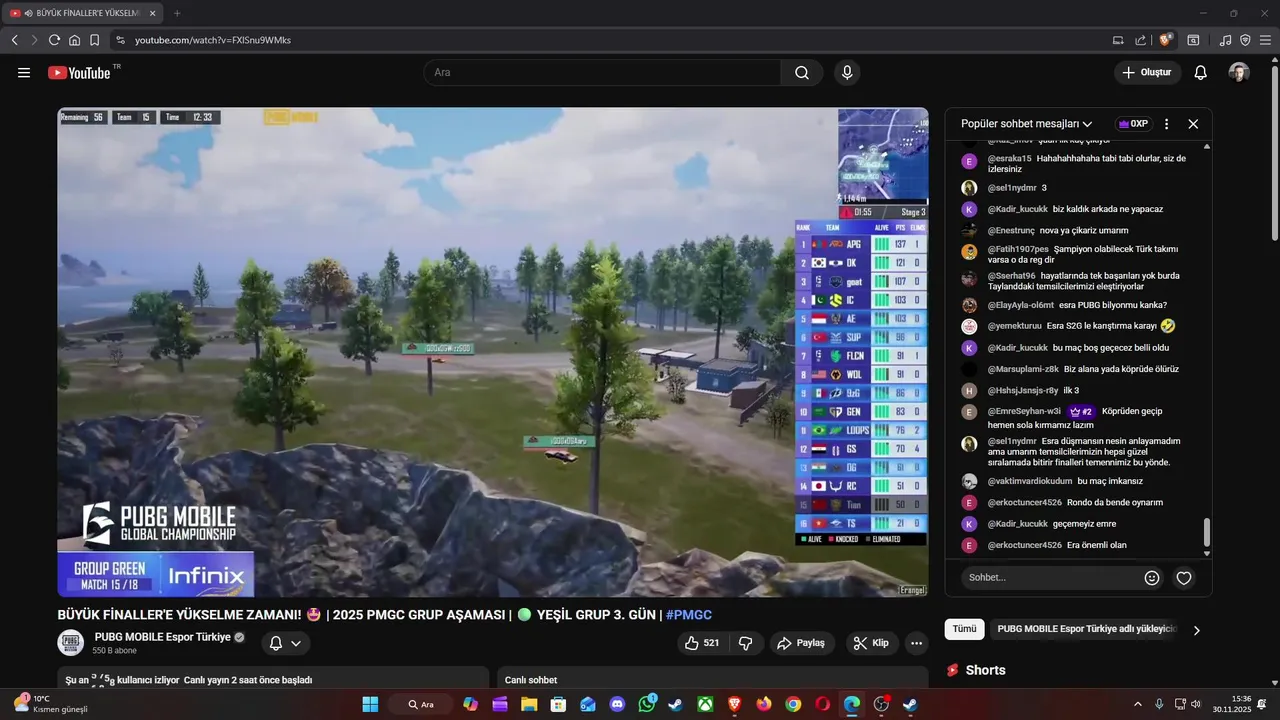
Task: Select PUBG MOBILE Espor Türkiye uploader chip
Action: point(1086,629)
